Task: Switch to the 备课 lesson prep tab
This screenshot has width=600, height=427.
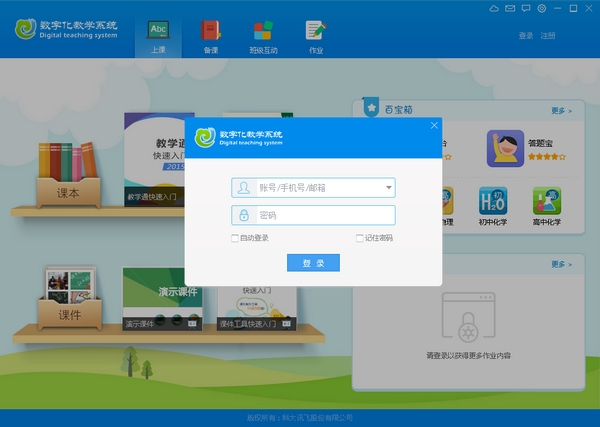Action: click(211, 30)
